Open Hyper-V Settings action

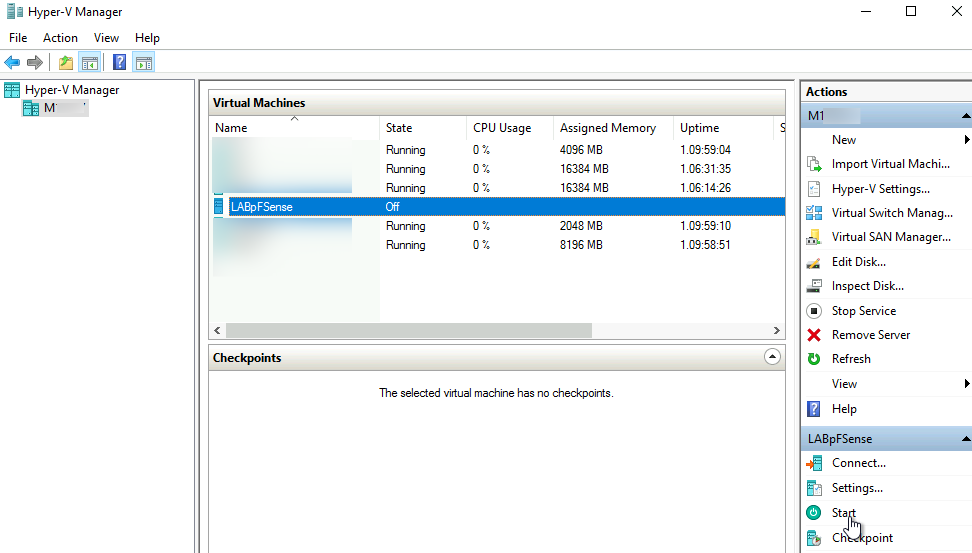point(880,189)
